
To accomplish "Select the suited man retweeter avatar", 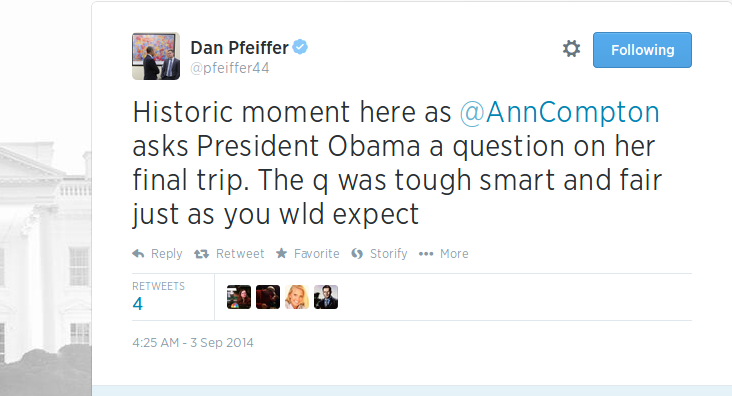I will (326, 297).
